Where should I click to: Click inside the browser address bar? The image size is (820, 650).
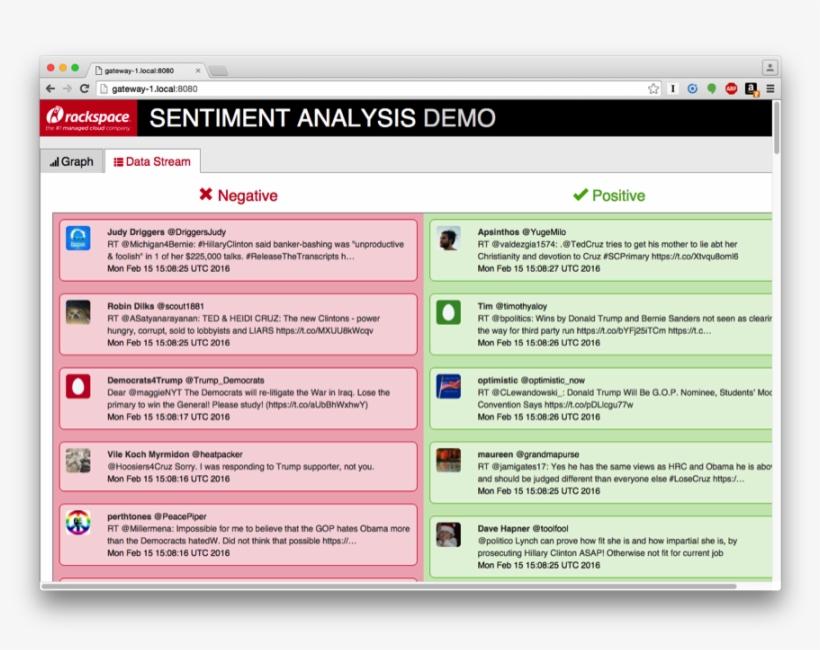pos(300,88)
